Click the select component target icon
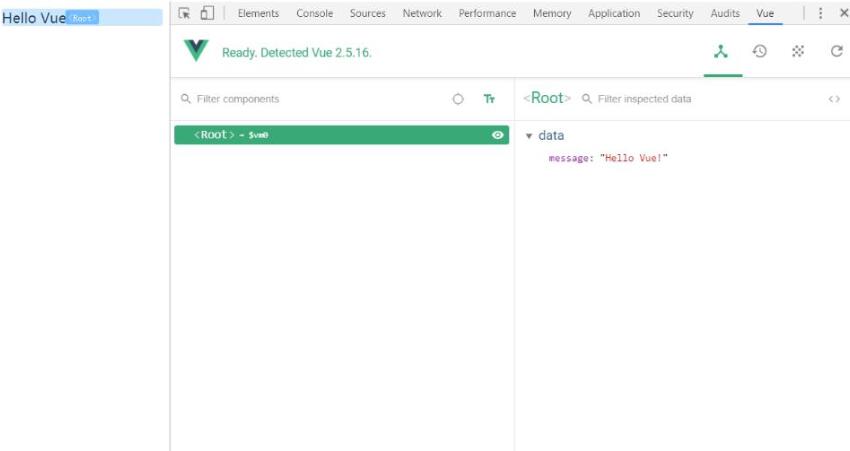Screen dimensions: 850x451 coord(458,99)
